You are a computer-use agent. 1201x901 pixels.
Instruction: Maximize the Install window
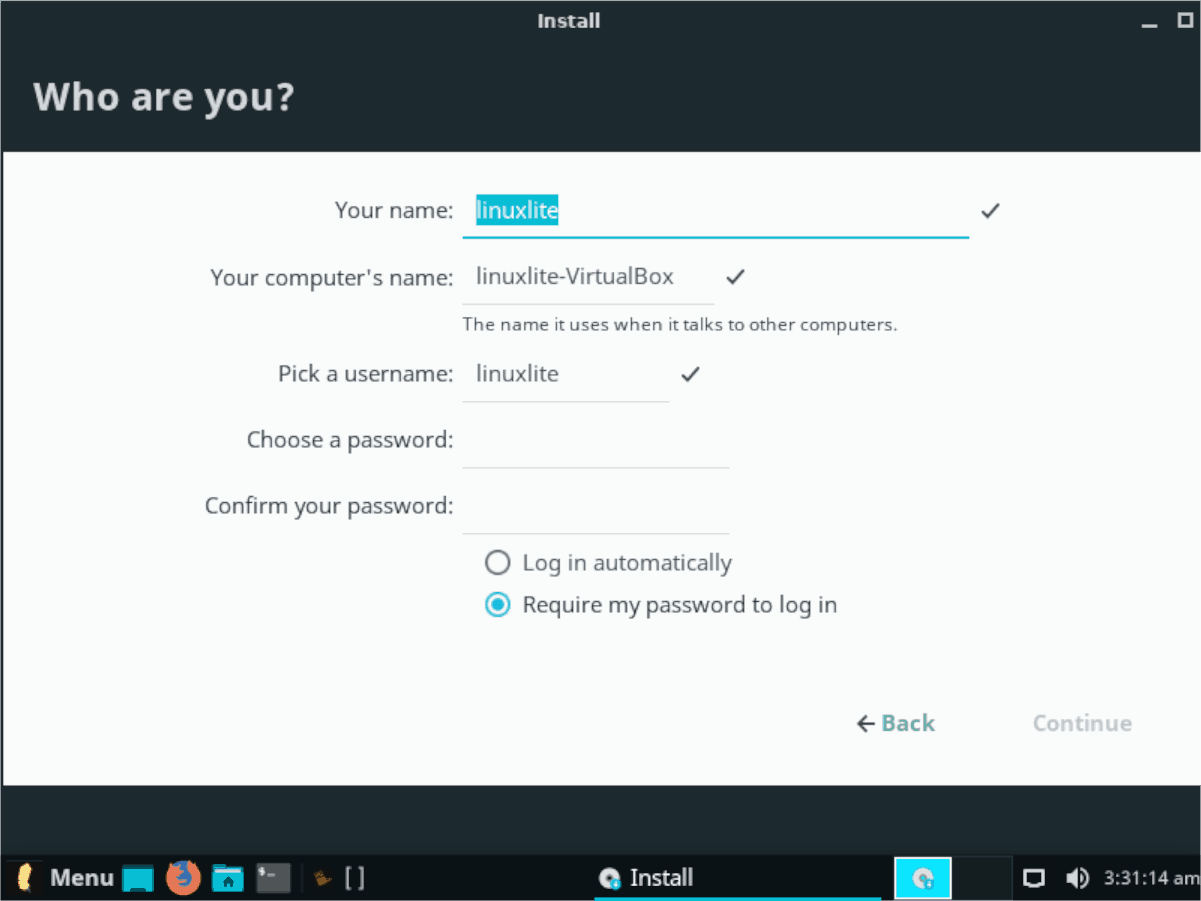(x=1186, y=20)
